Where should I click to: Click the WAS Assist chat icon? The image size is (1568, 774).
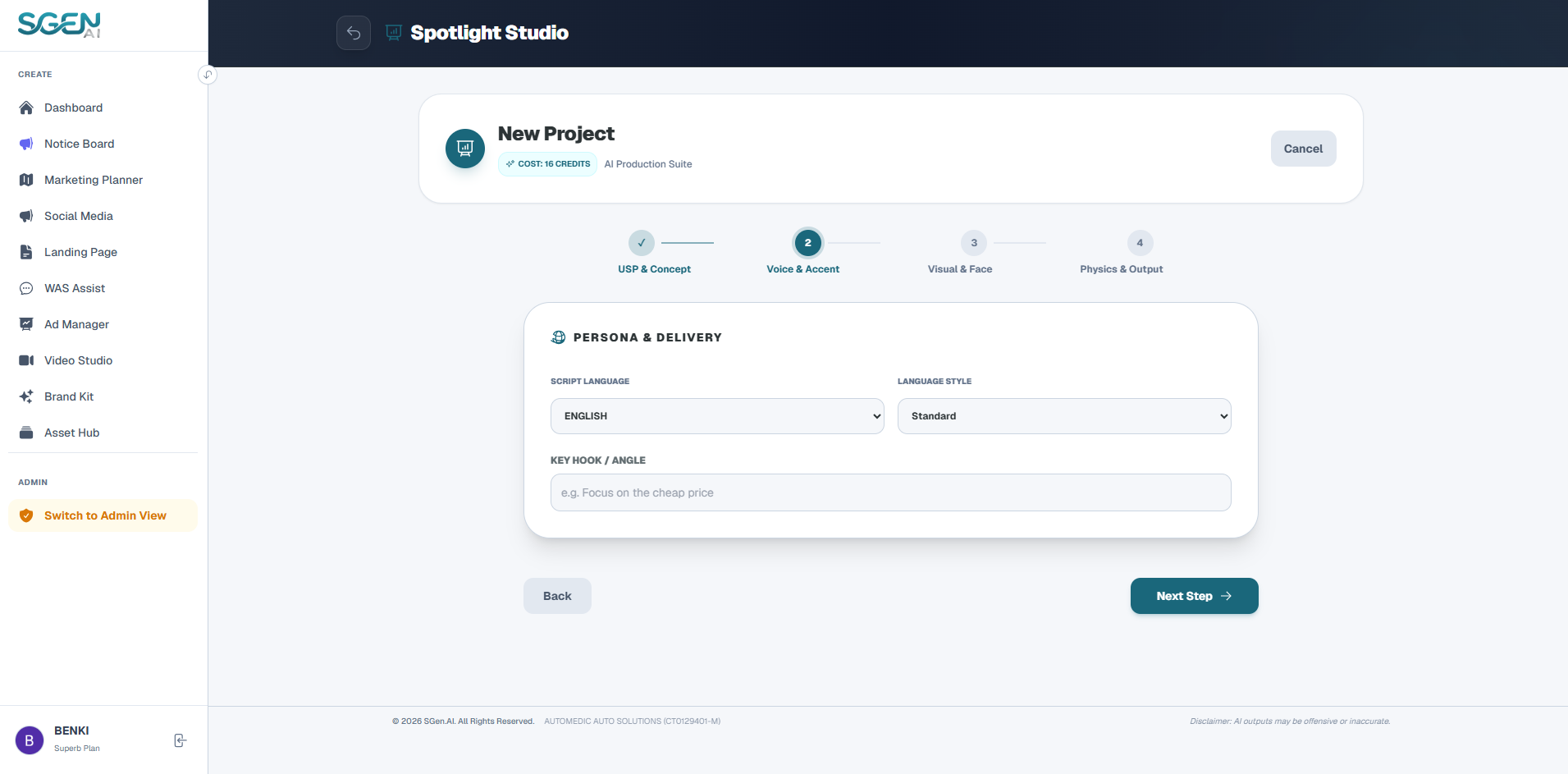(x=26, y=288)
